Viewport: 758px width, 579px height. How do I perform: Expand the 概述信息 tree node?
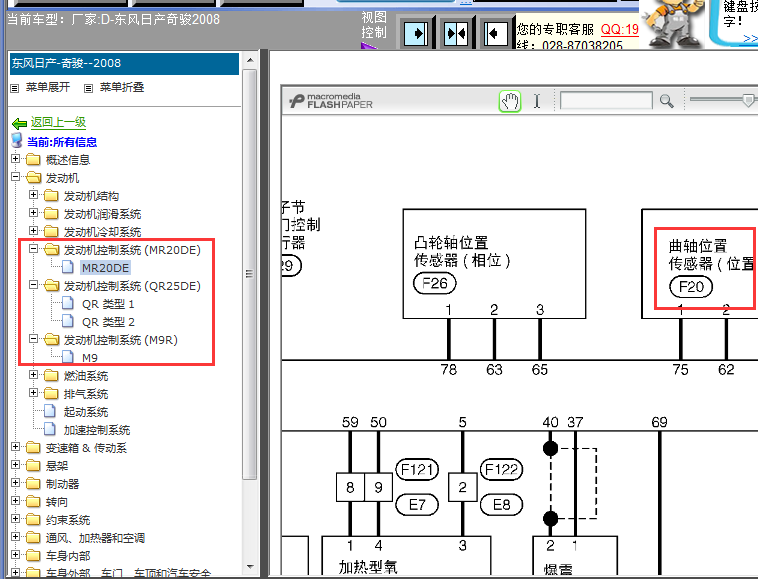tap(15, 159)
